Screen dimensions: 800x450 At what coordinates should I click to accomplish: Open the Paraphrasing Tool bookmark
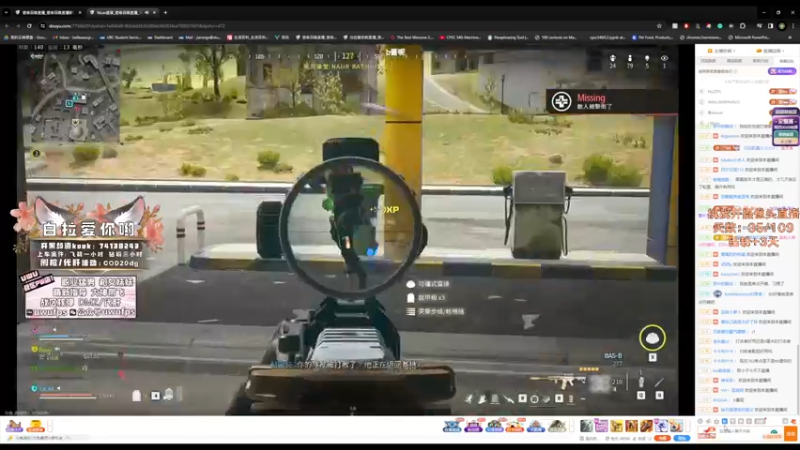coord(508,38)
